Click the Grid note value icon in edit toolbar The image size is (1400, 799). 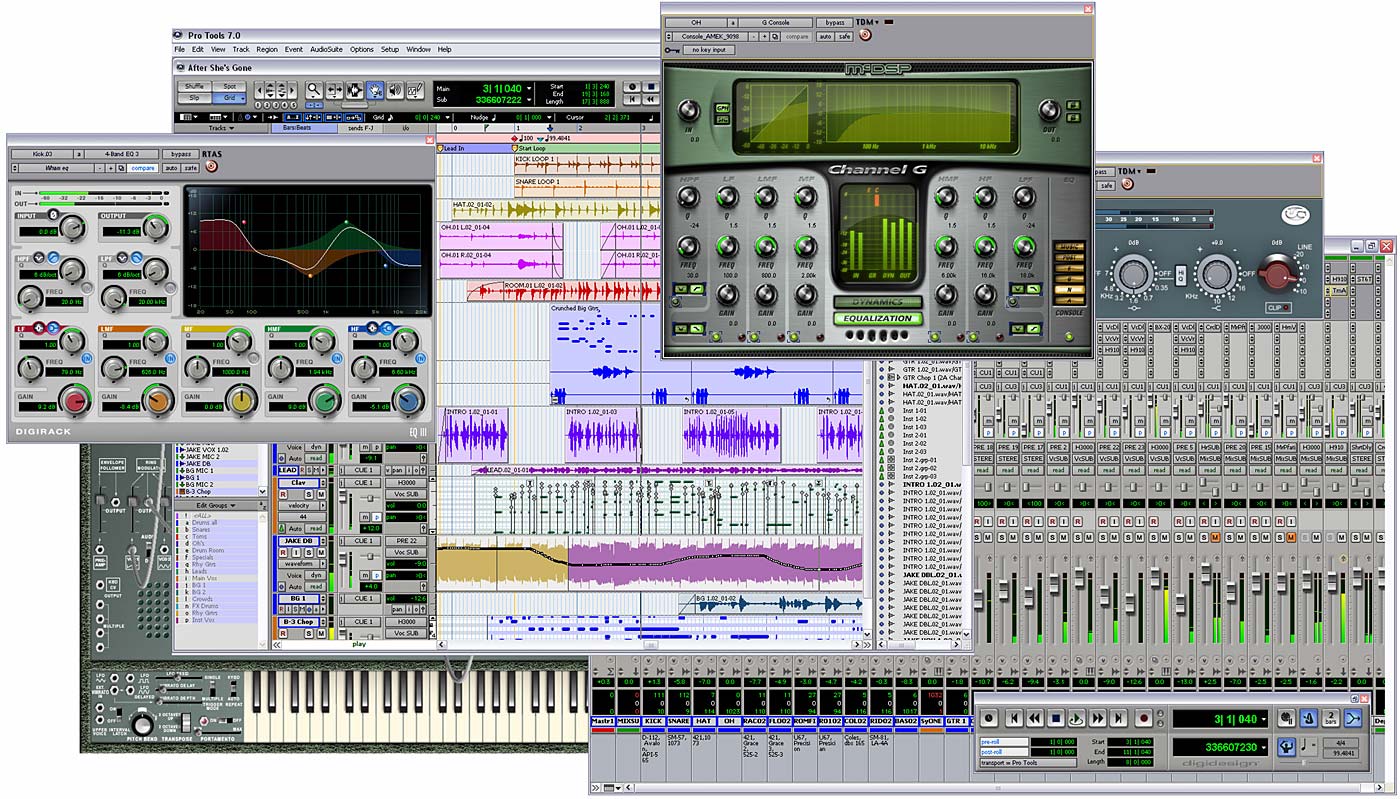point(390,117)
